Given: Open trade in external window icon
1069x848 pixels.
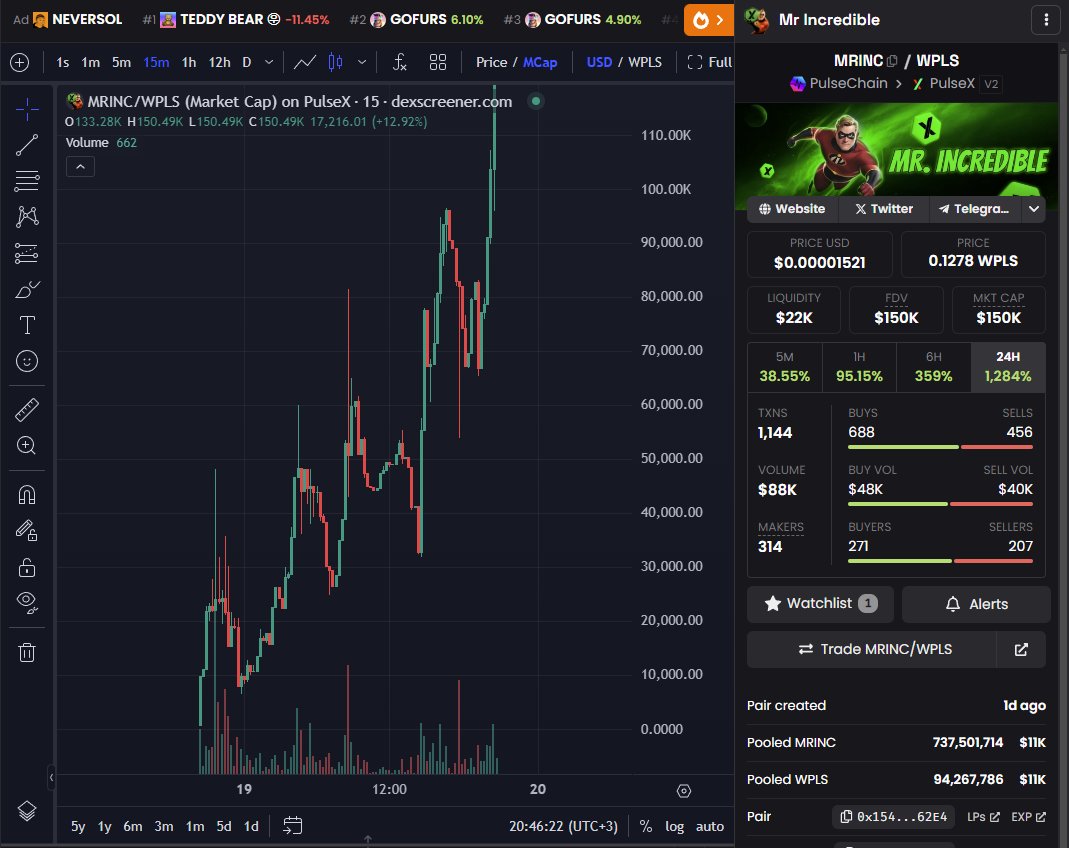Looking at the screenshot, I should (x=1021, y=649).
